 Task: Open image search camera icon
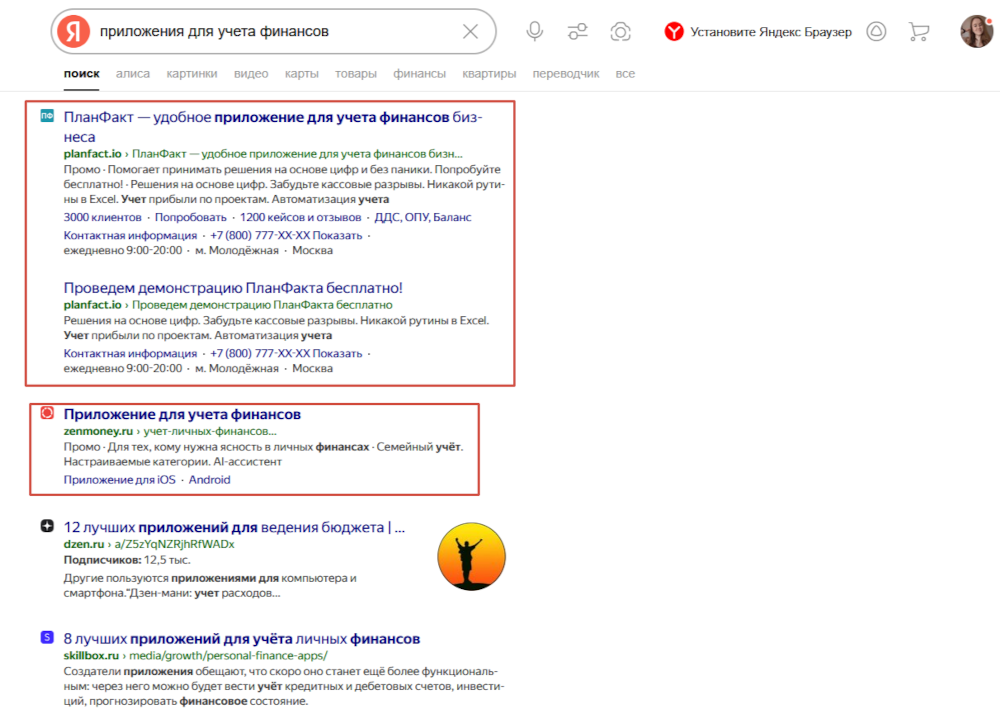[x=621, y=31]
